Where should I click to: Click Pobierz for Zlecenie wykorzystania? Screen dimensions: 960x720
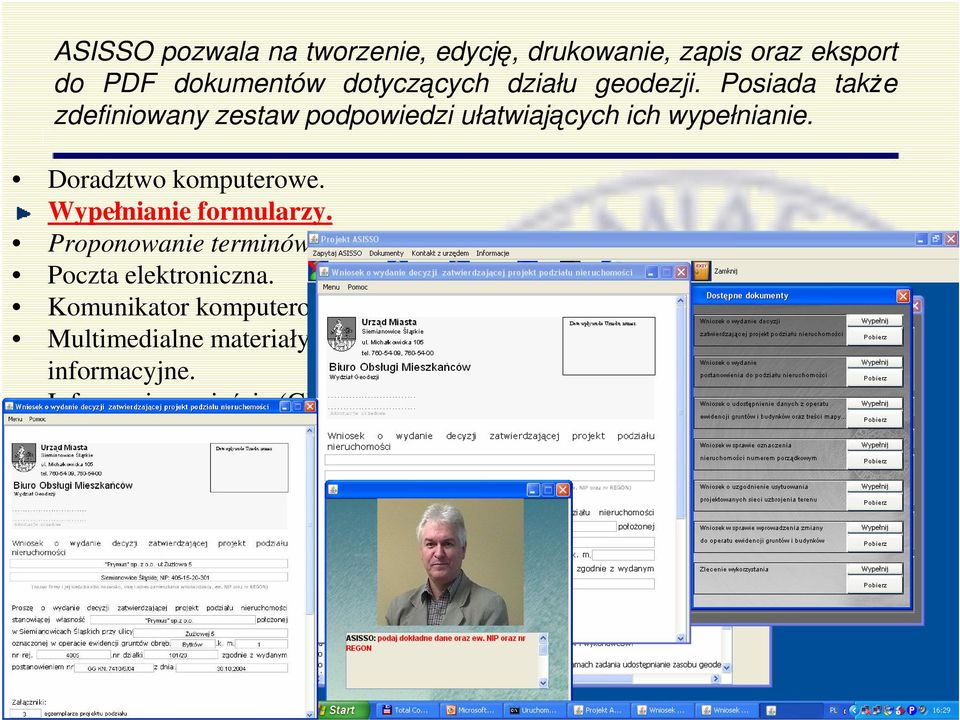(874, 585)
